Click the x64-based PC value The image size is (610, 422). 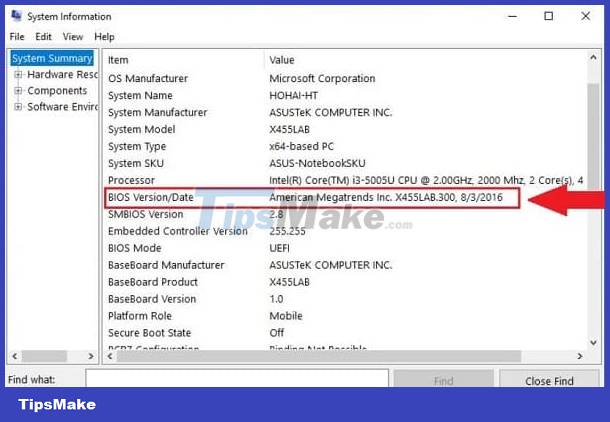click(x=301, y=147)
